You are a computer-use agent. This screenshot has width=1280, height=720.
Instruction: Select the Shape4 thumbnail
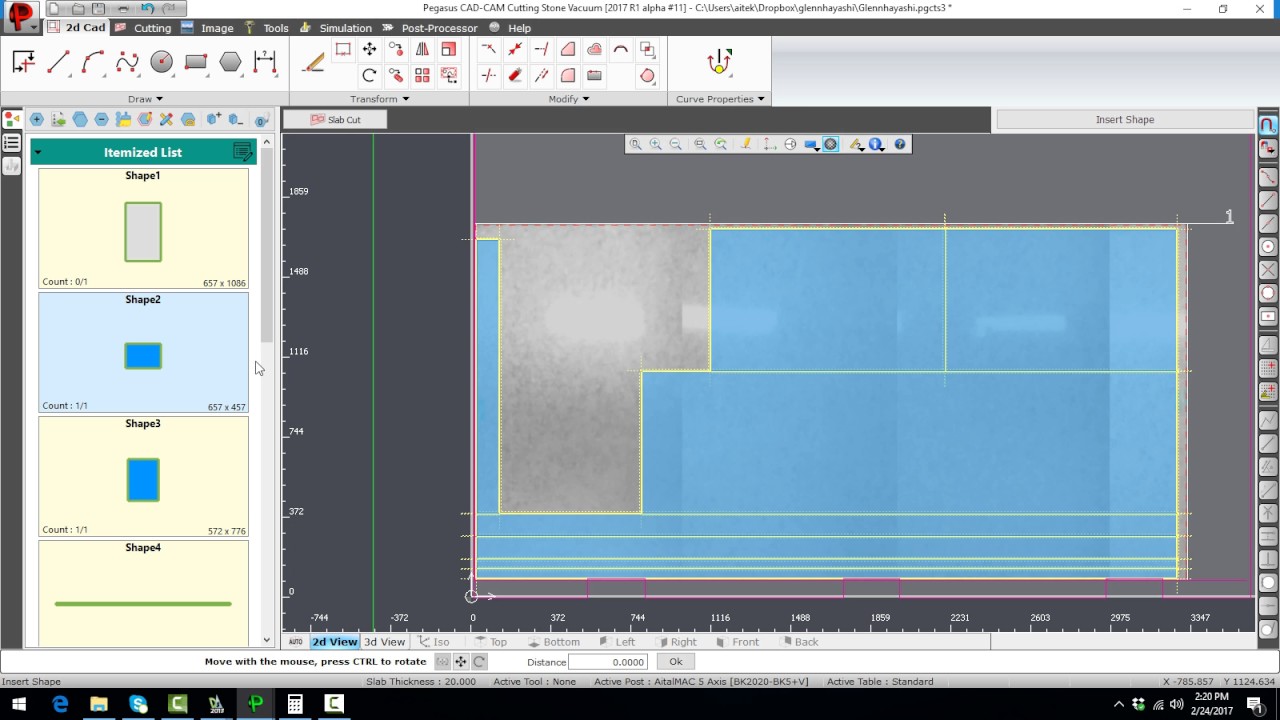tap(143, 593)
